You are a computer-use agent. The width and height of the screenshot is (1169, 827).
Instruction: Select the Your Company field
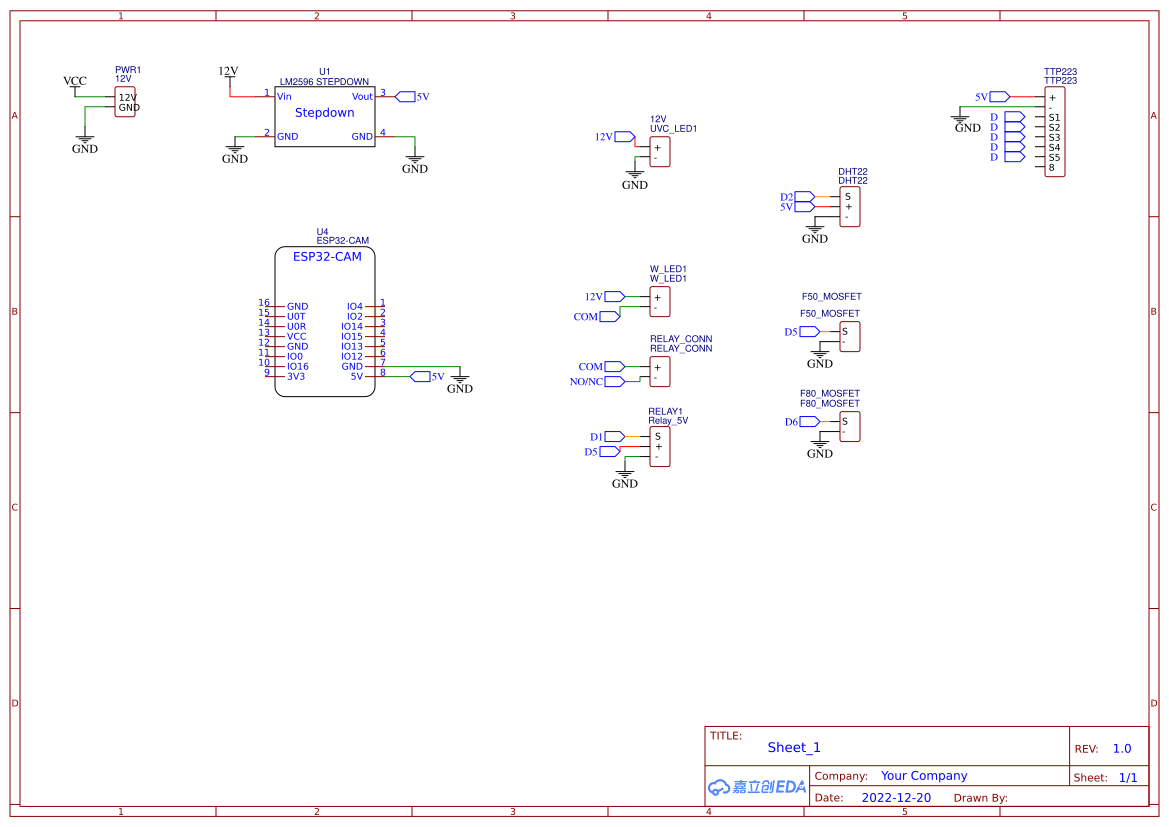point(924,776)
